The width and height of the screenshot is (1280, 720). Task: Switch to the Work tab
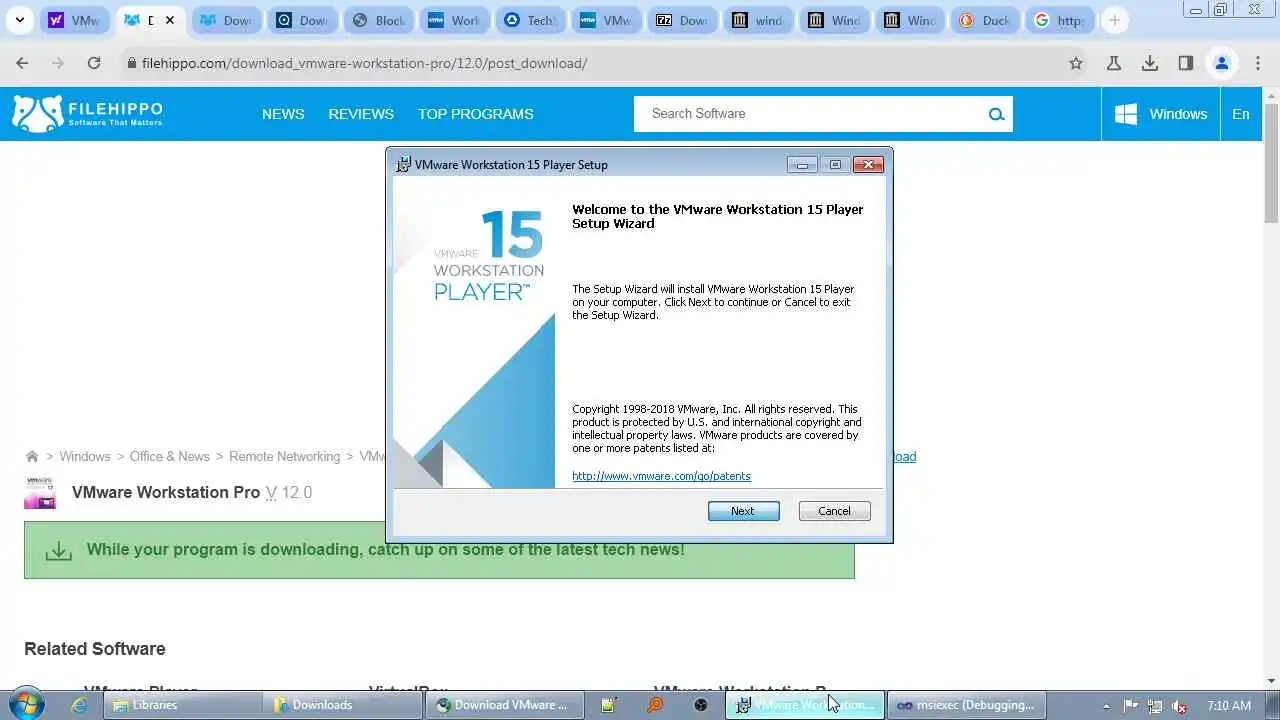tap(455, 20)
